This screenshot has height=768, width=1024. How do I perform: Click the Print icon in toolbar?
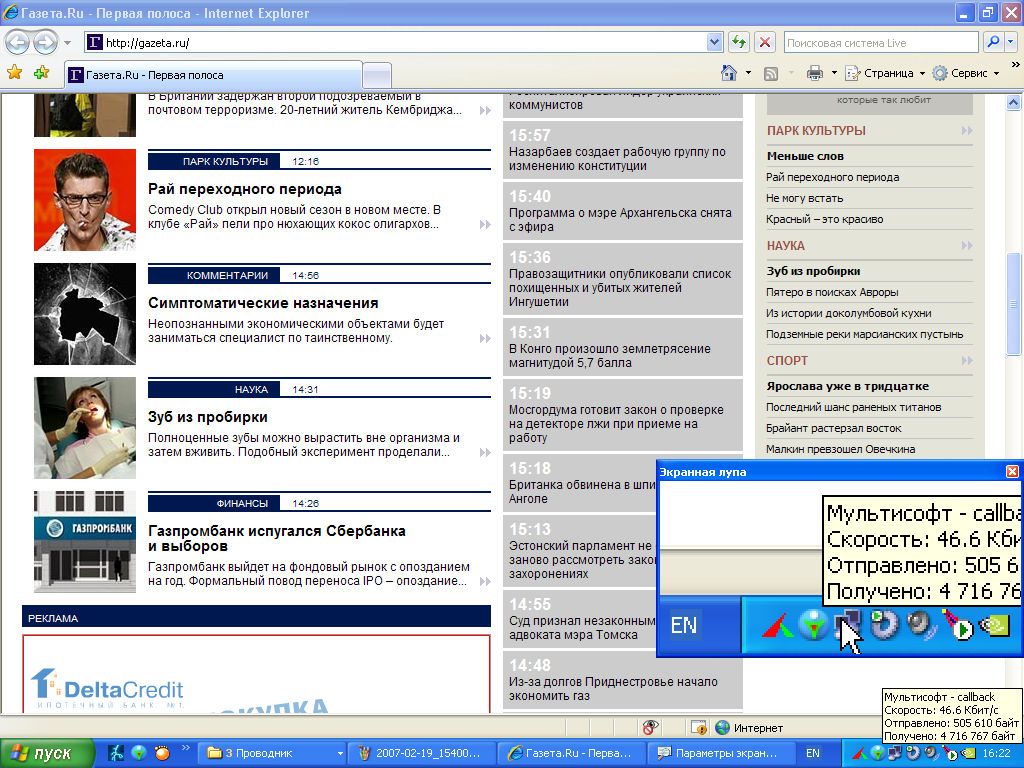point(814,73)
